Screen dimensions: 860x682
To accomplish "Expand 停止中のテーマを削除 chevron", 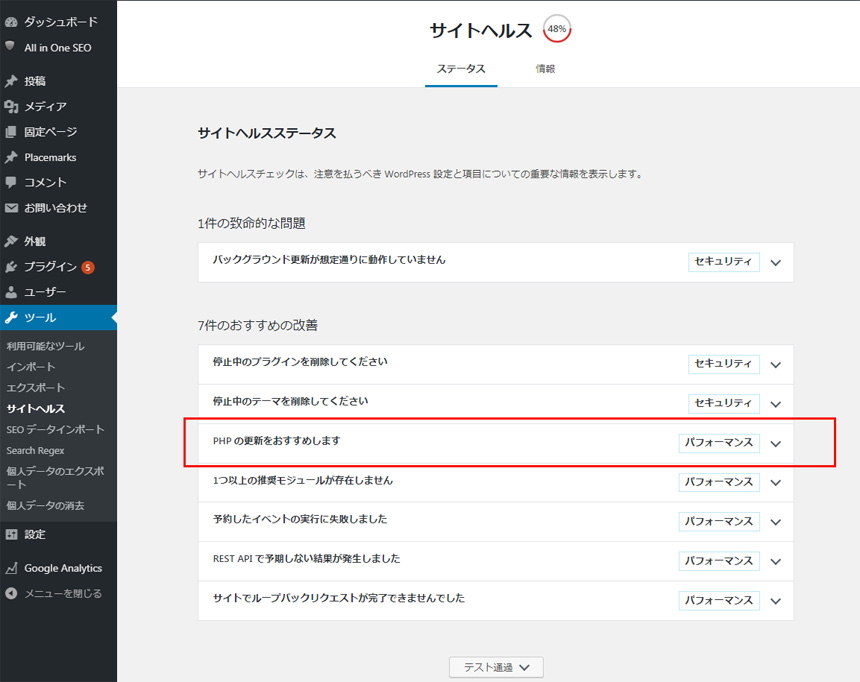I will [x=776, y=404].
